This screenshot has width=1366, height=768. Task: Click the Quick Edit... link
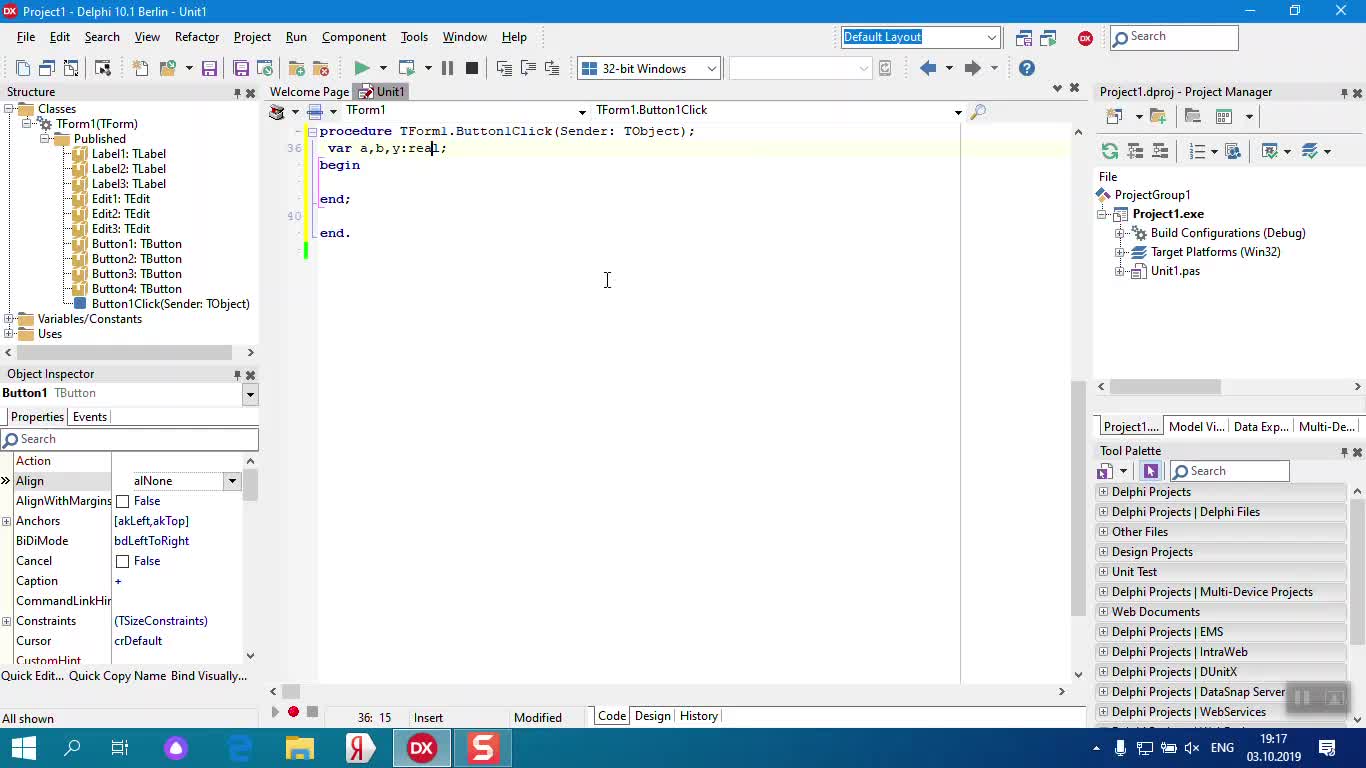point(33,676)
